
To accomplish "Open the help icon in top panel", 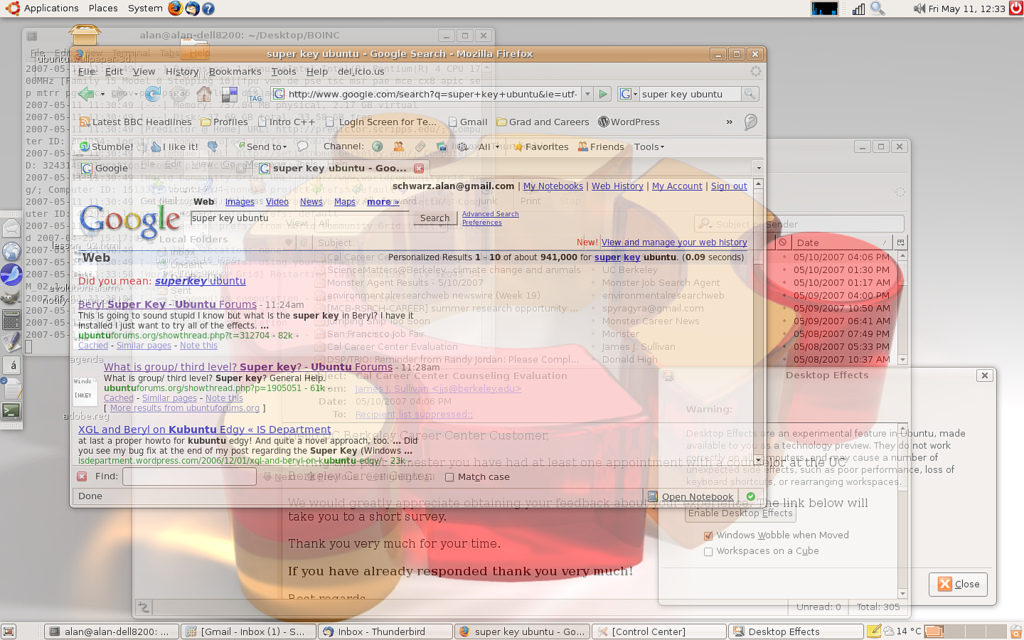I will click(208, 8).
